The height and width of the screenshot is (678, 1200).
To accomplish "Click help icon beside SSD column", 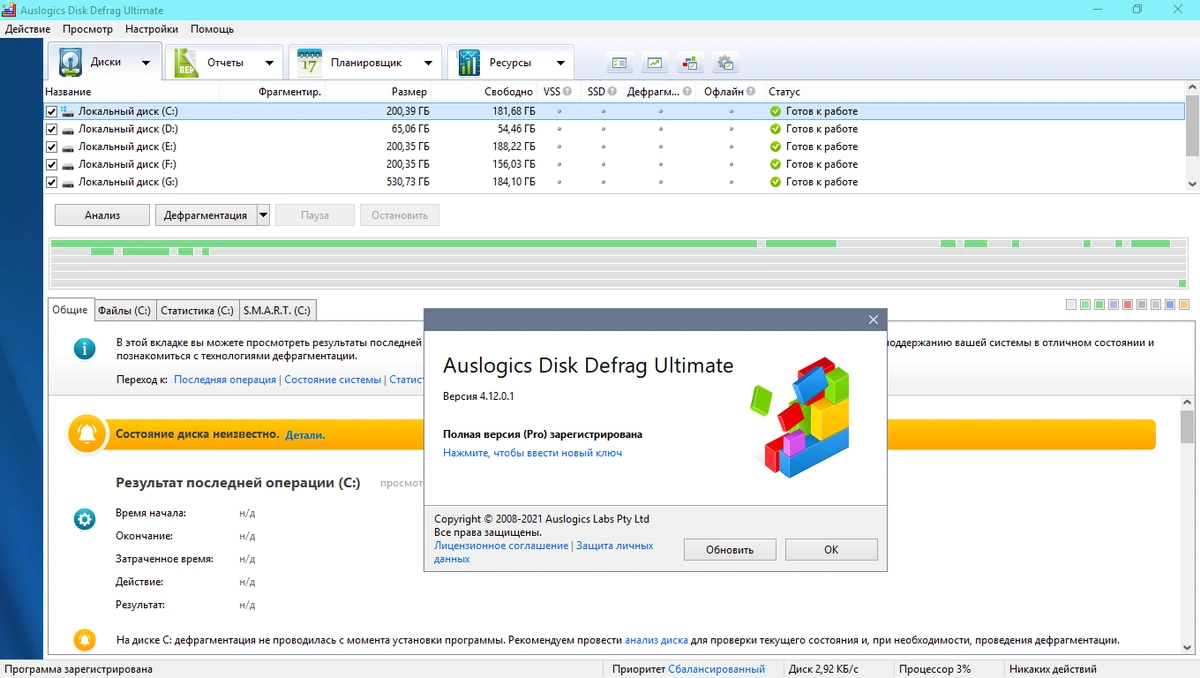I will (x=612, y=92).
